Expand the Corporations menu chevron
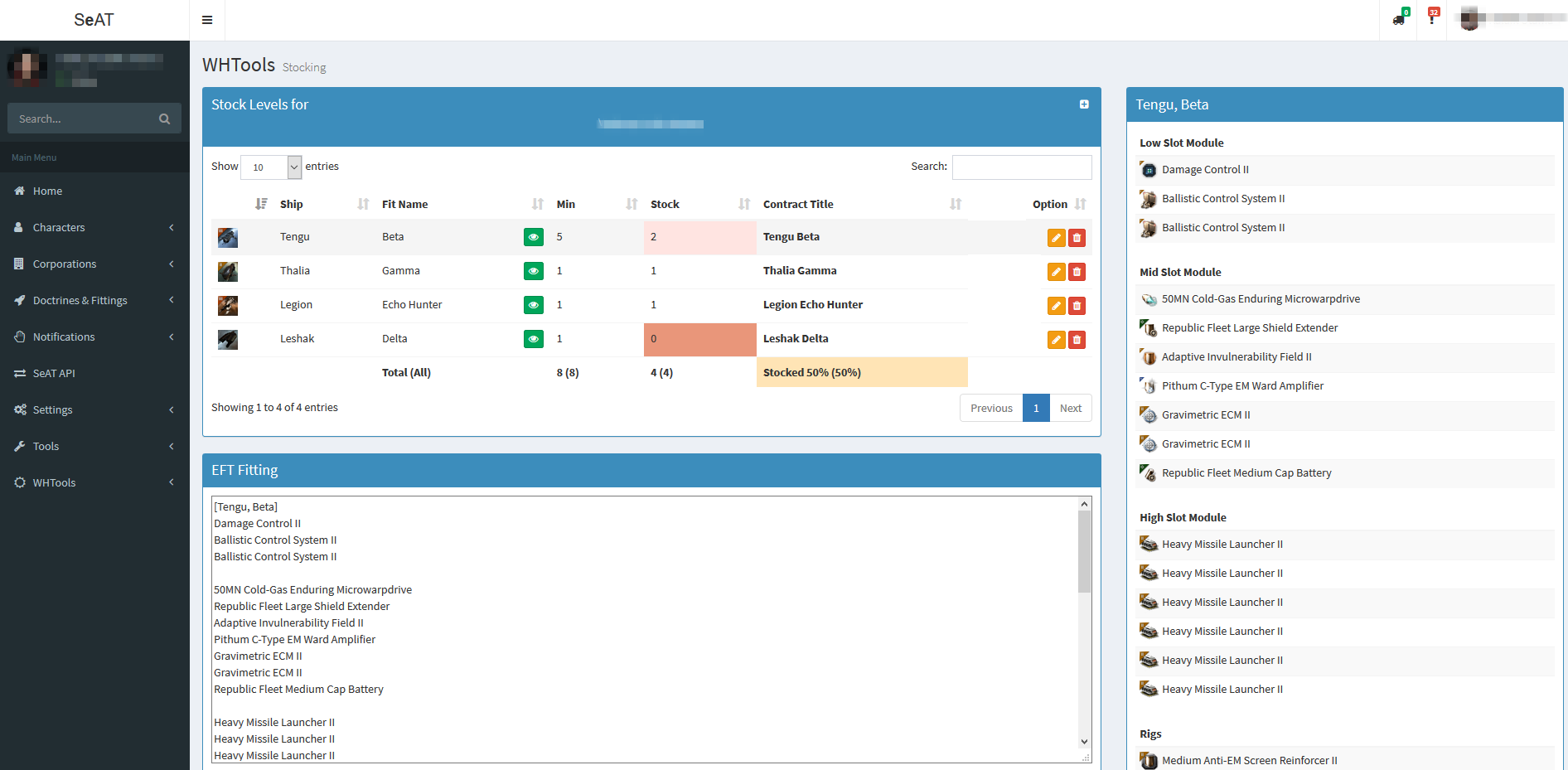Image resolution: width=1568 pixels, height=770 pixels. point(172,264)
